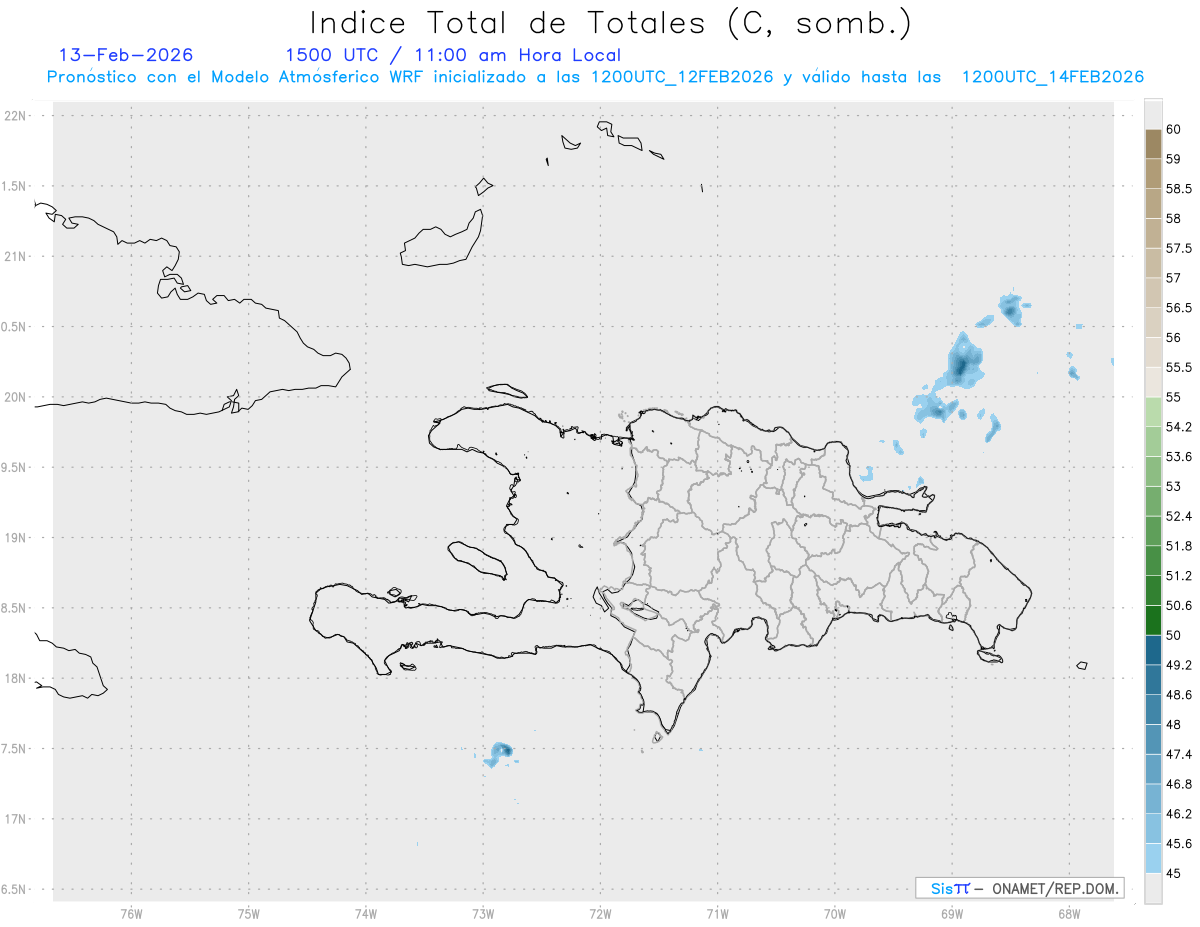Click the colorbar value '60'
Screen dimensions: 1200x927
click(1174, 129)
